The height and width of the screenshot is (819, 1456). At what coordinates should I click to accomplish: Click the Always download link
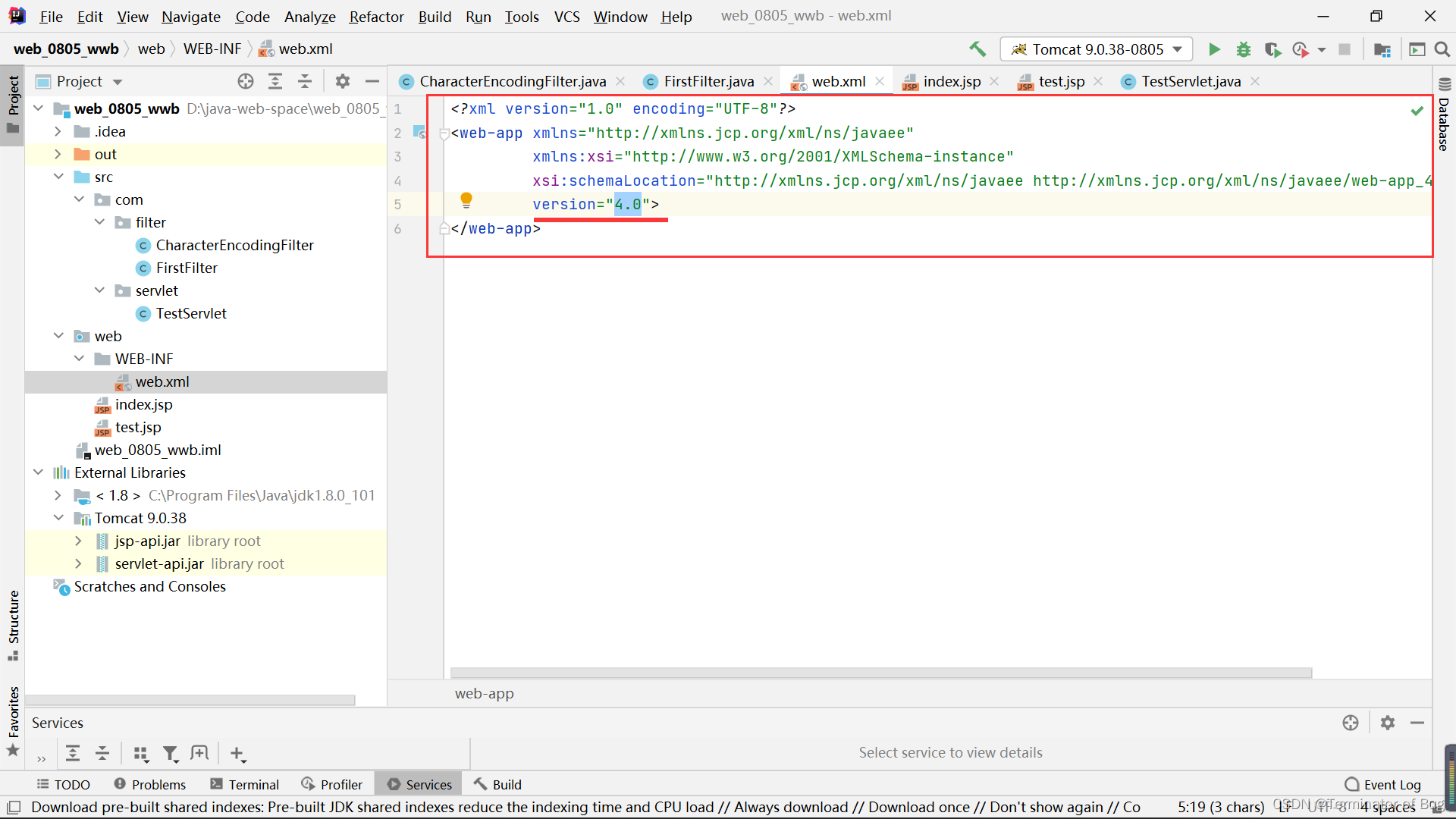tap(790, 807)
